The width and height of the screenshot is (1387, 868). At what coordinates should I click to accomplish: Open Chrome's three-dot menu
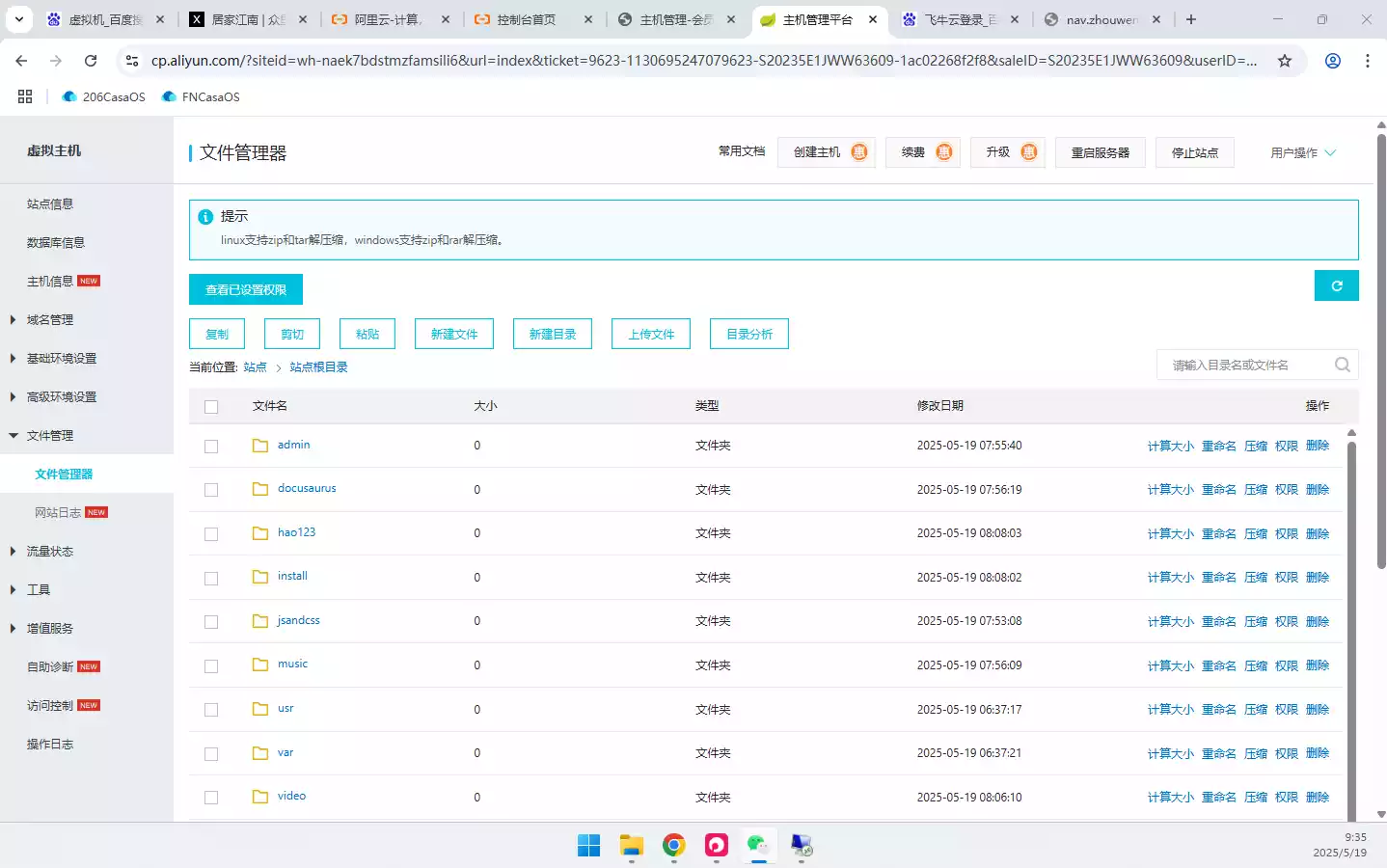[1368, 61]
